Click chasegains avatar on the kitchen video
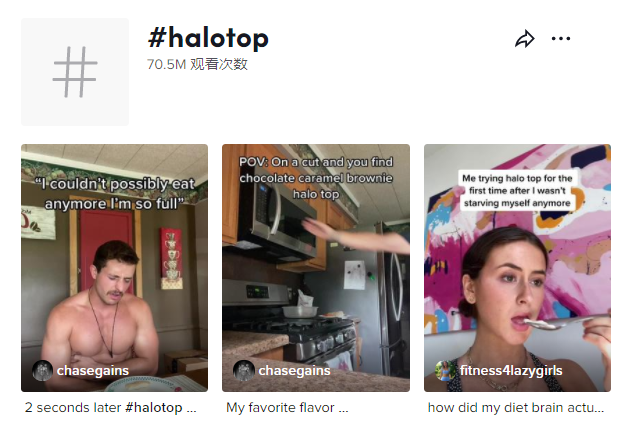622x426 pixels. (244, 370)
